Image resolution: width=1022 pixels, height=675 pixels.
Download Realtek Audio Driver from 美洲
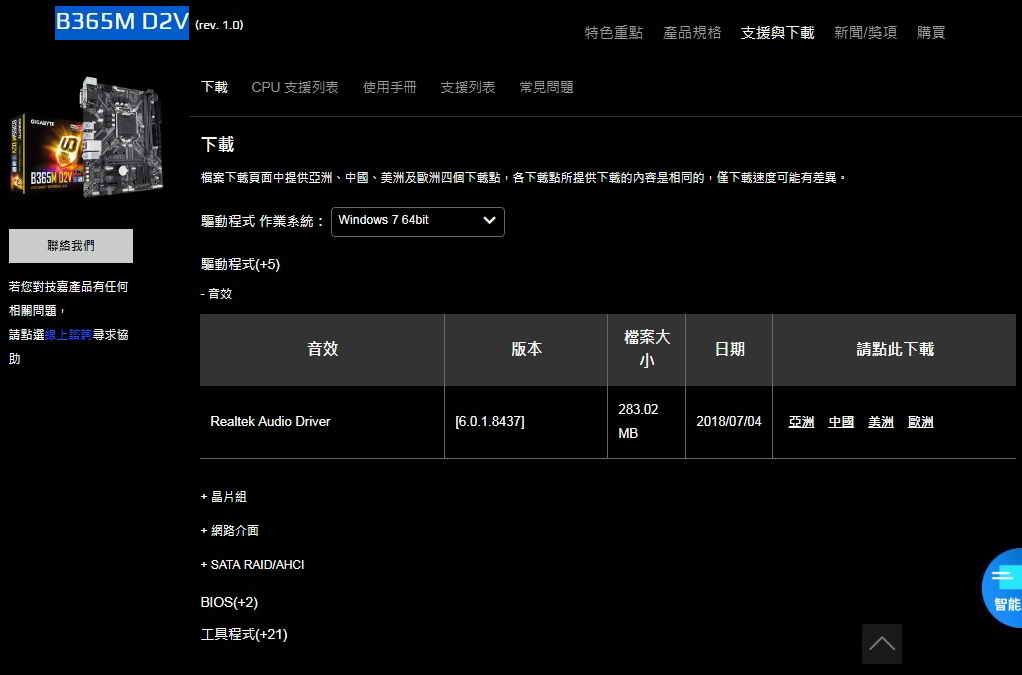tap(881, 422)
